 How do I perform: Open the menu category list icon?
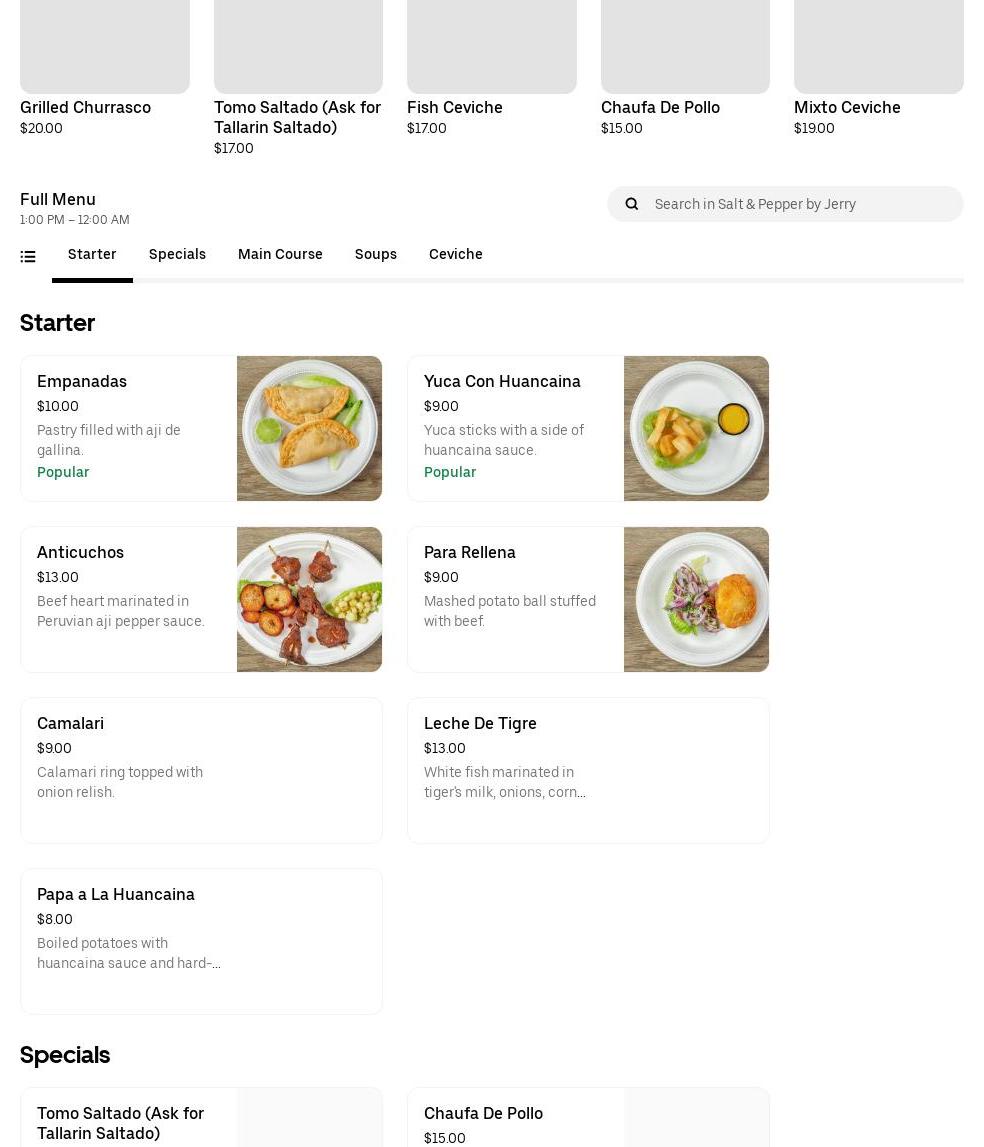tap(28, 257)
